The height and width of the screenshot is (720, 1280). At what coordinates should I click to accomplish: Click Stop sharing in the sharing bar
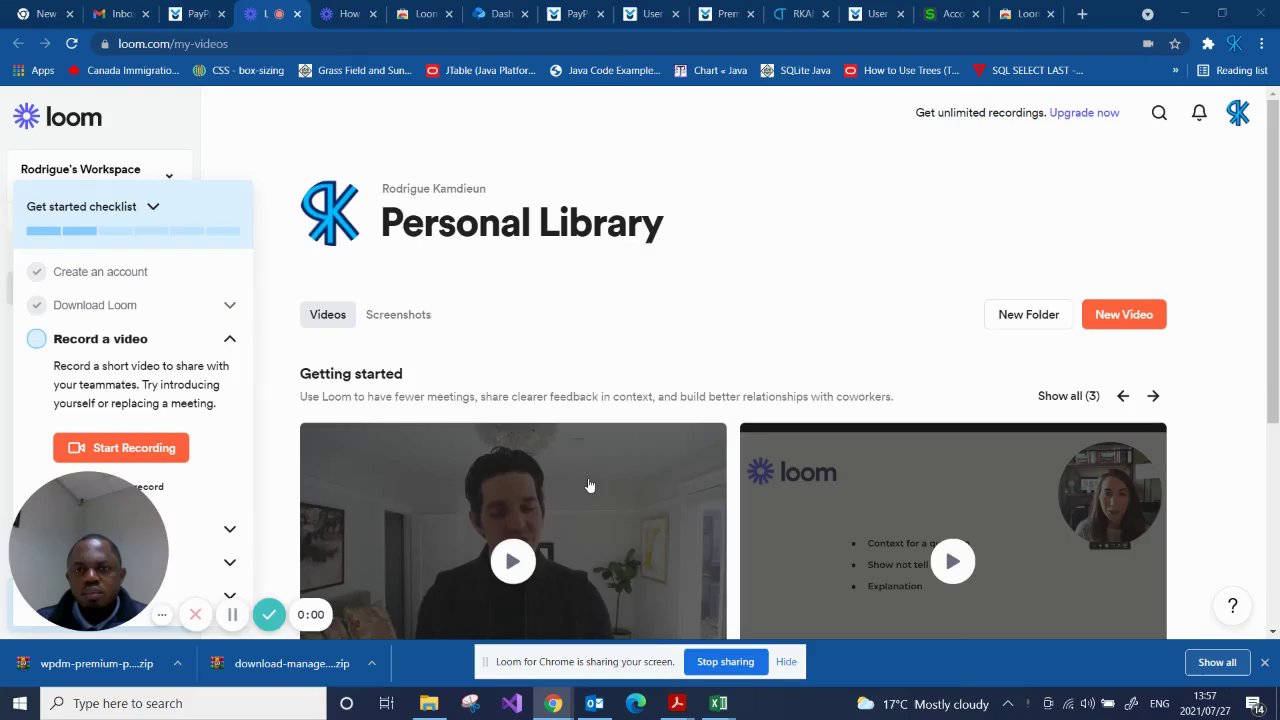tap(725, 662)
